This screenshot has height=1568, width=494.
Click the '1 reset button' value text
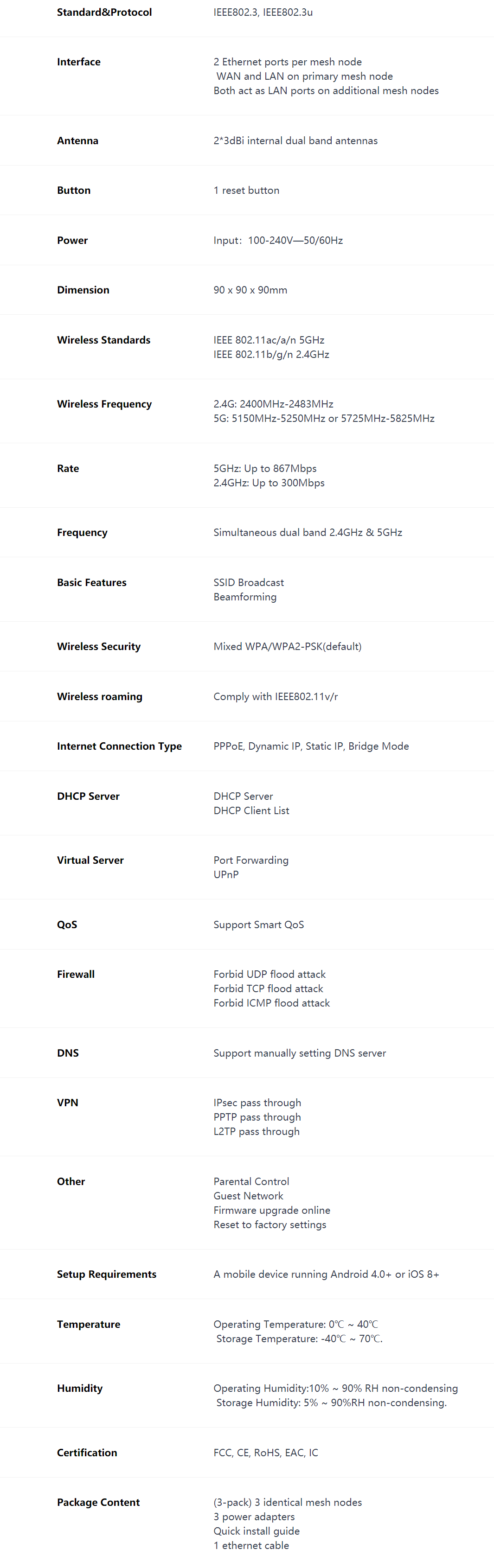point(246,191)
